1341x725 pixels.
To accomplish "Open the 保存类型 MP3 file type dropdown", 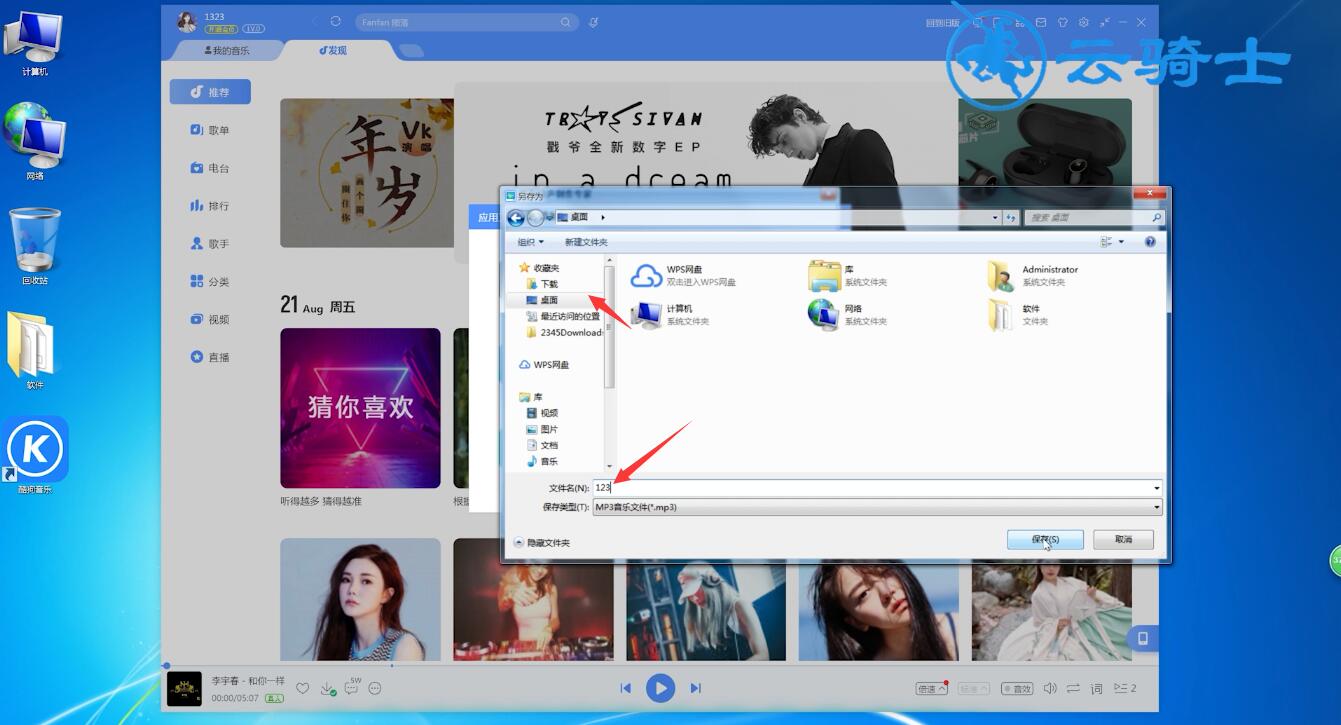I will 877,507.
